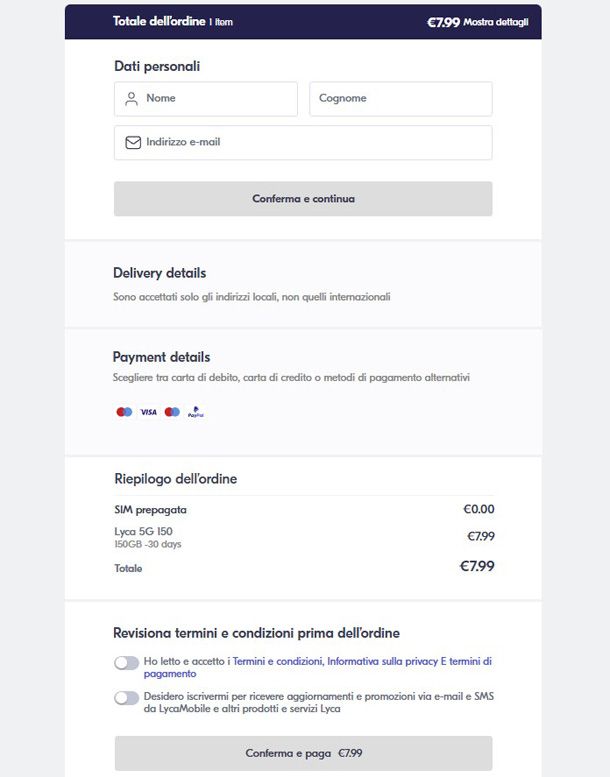610x777 pixels.
Task: Select the PayPal payment logo
Action: [x=196, y=412]
